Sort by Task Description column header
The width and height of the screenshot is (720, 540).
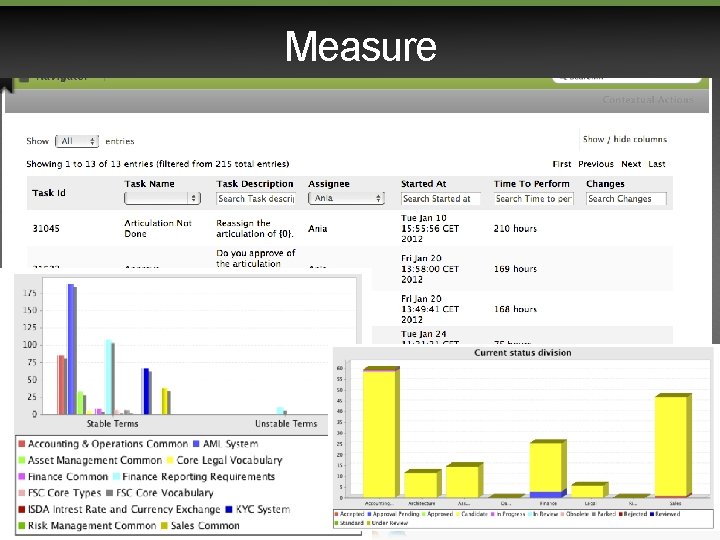[x=255, y=184]
